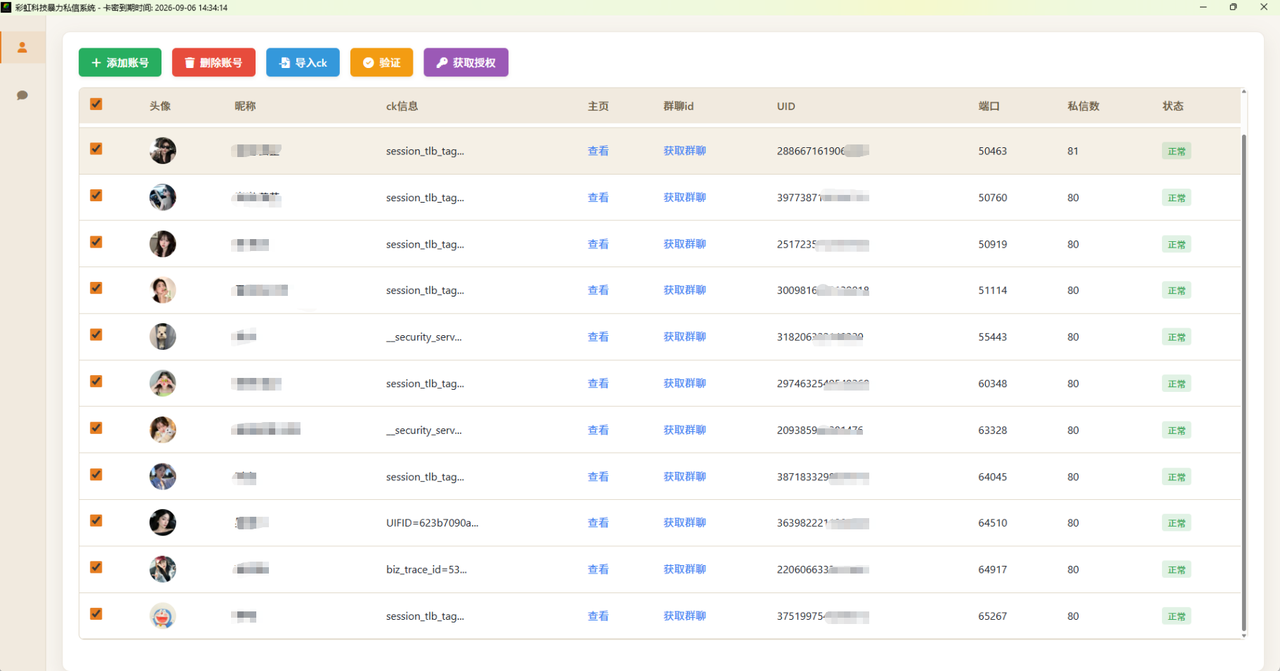Open the accounts page from sidebar user icon

[x=22, y=47]
